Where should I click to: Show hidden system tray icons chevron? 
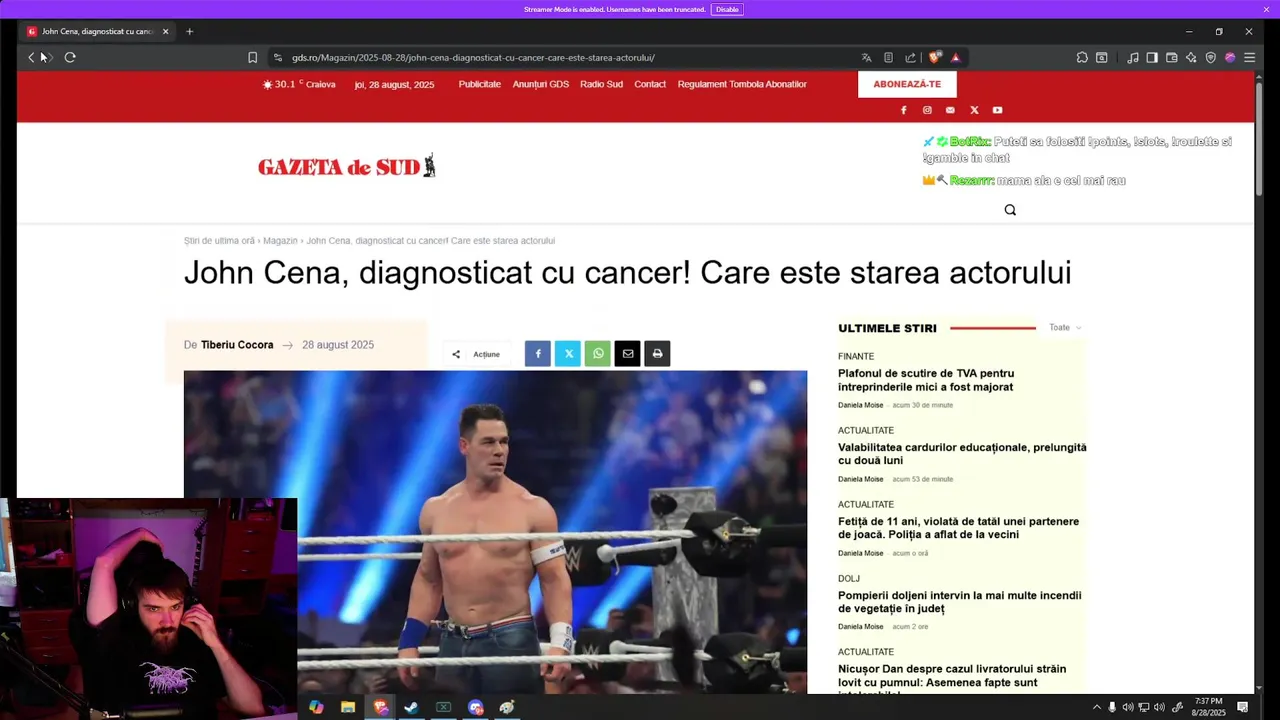click(1097, 707)
